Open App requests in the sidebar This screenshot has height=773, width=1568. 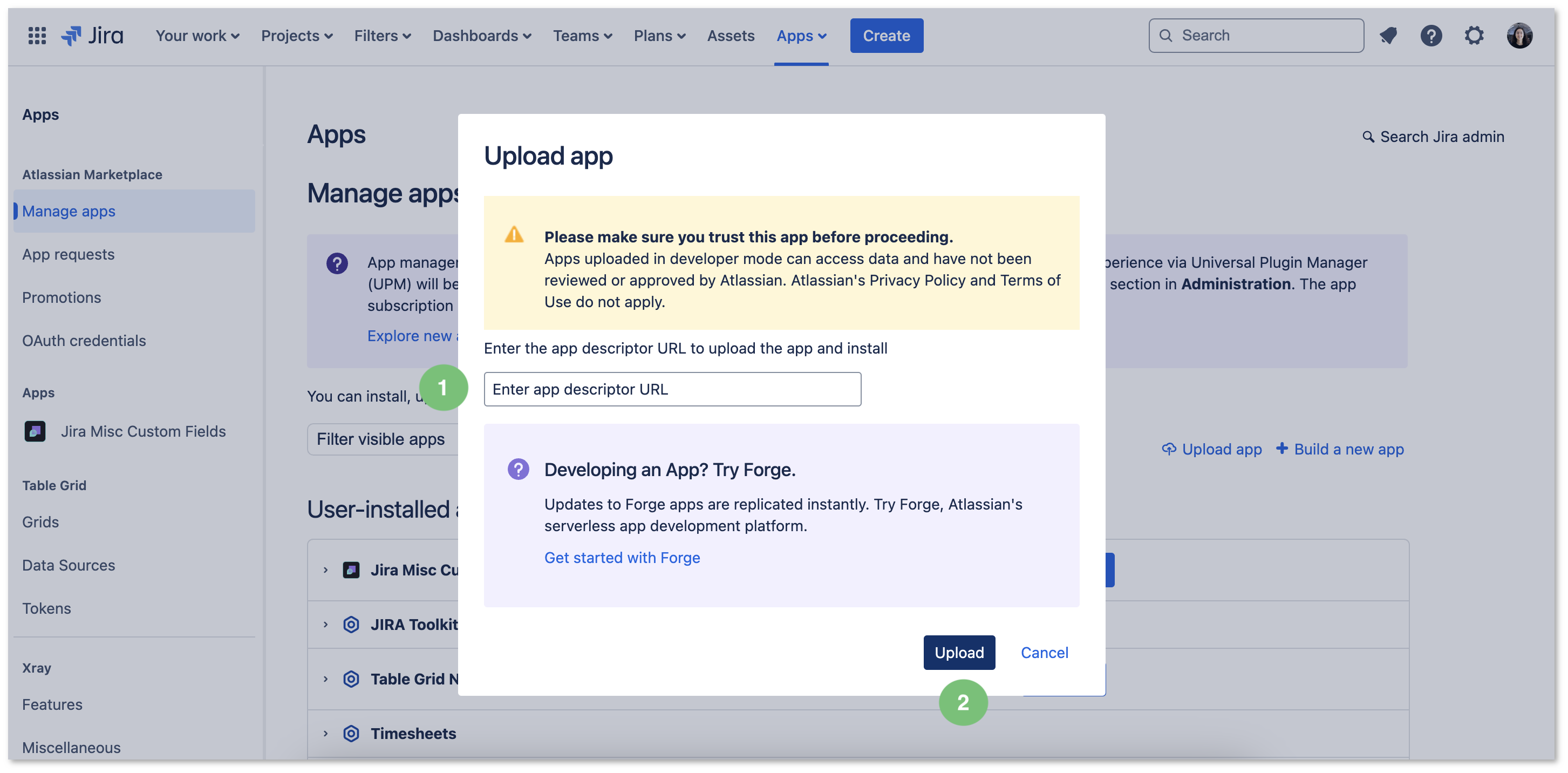pyautogui.click(x=68, y=254)
